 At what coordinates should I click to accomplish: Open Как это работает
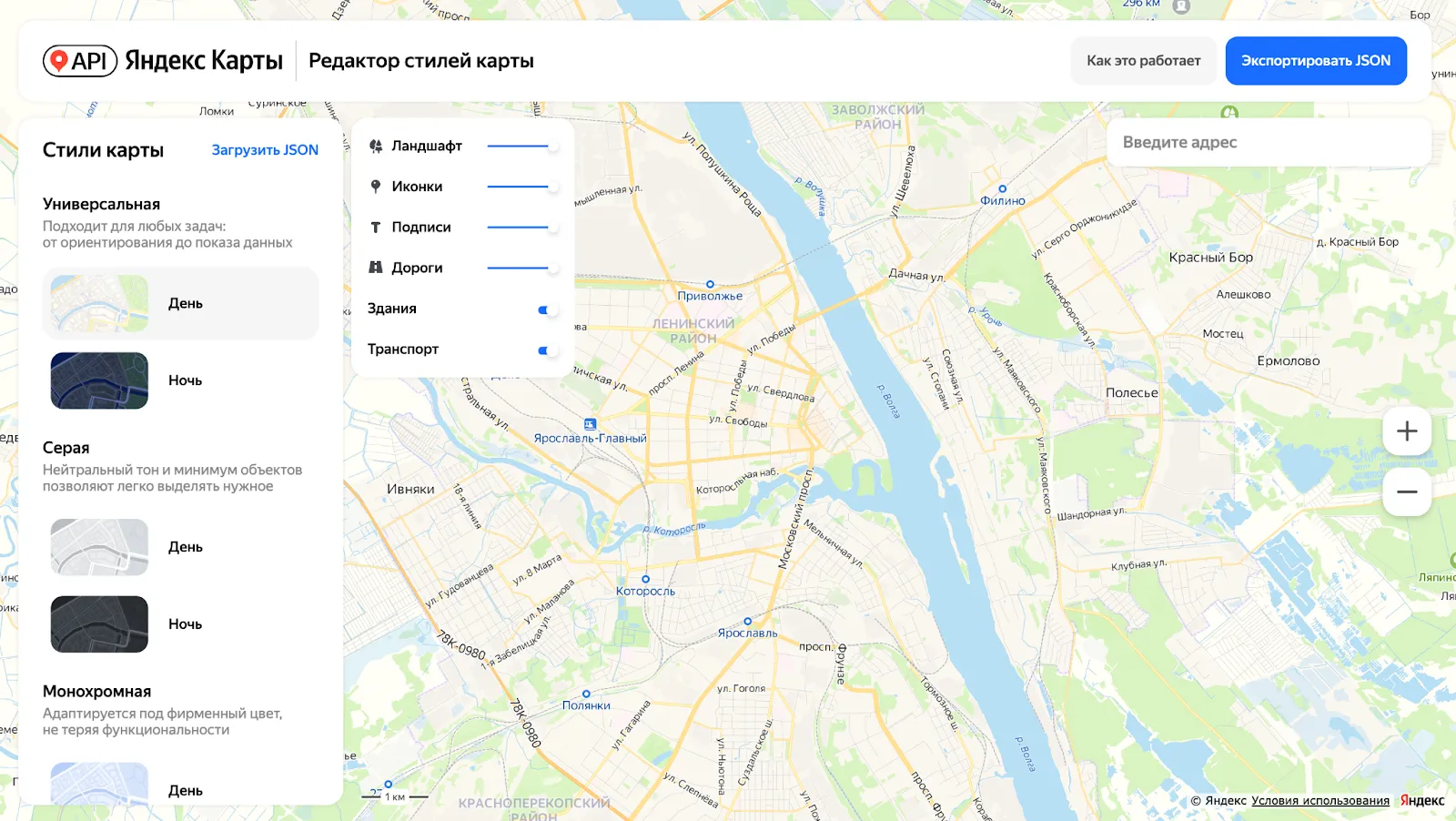point(1143,61)
